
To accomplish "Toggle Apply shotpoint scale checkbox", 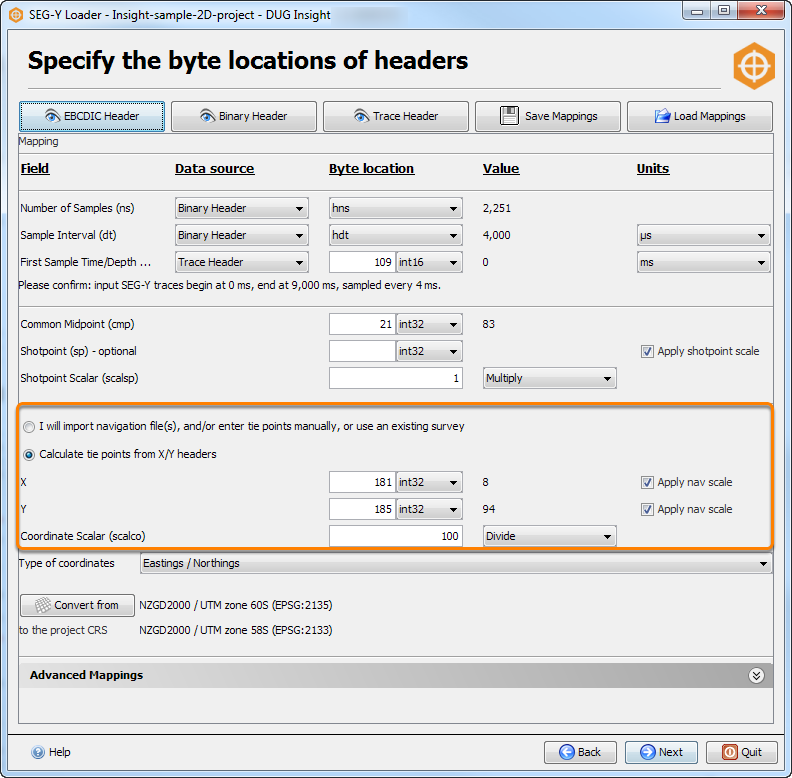I will click(647, 352).
